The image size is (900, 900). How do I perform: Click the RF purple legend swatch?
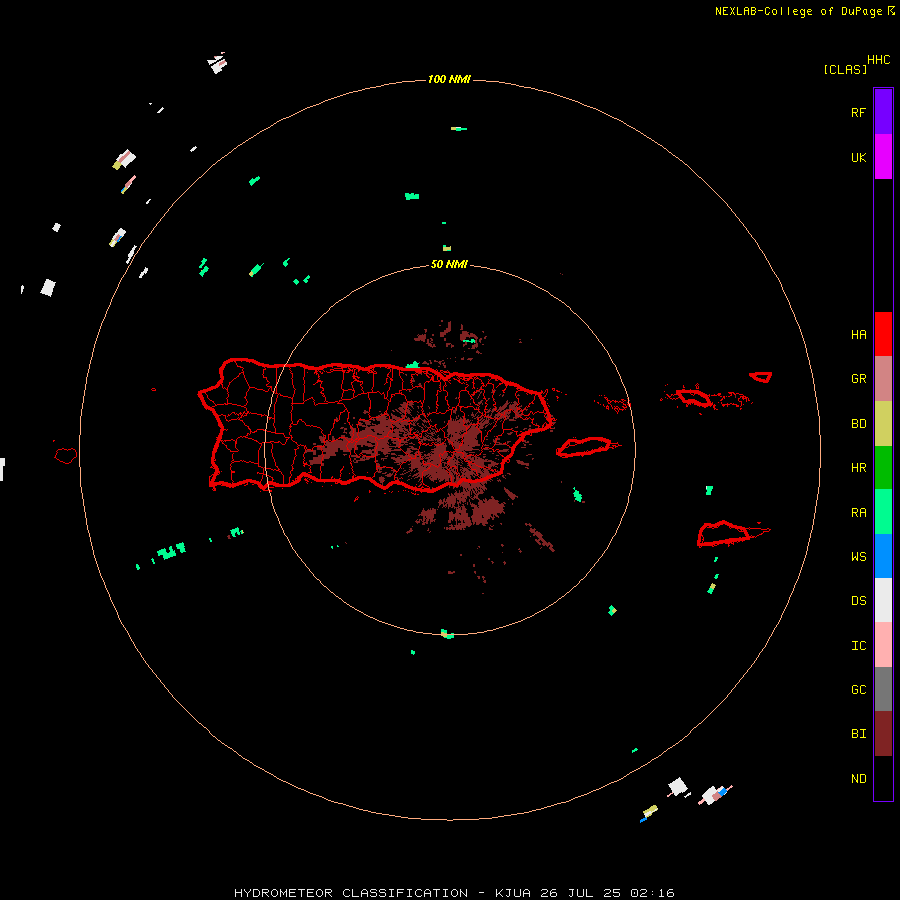point(883,112)
